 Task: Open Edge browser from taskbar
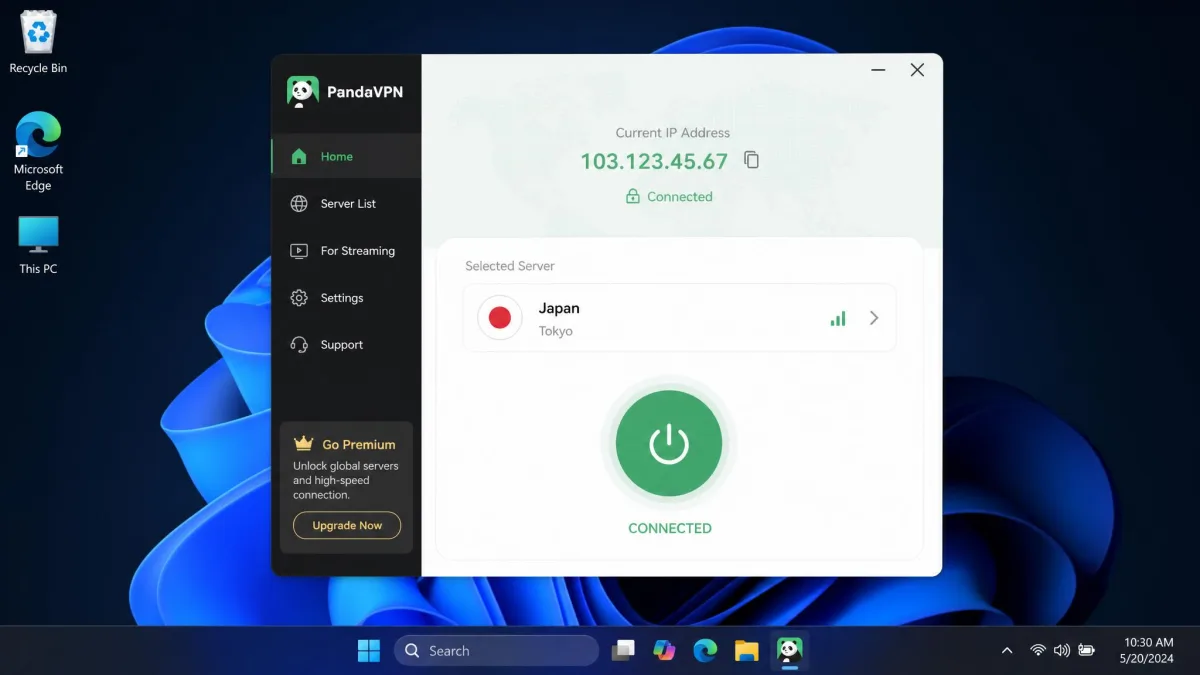point(705,651)
